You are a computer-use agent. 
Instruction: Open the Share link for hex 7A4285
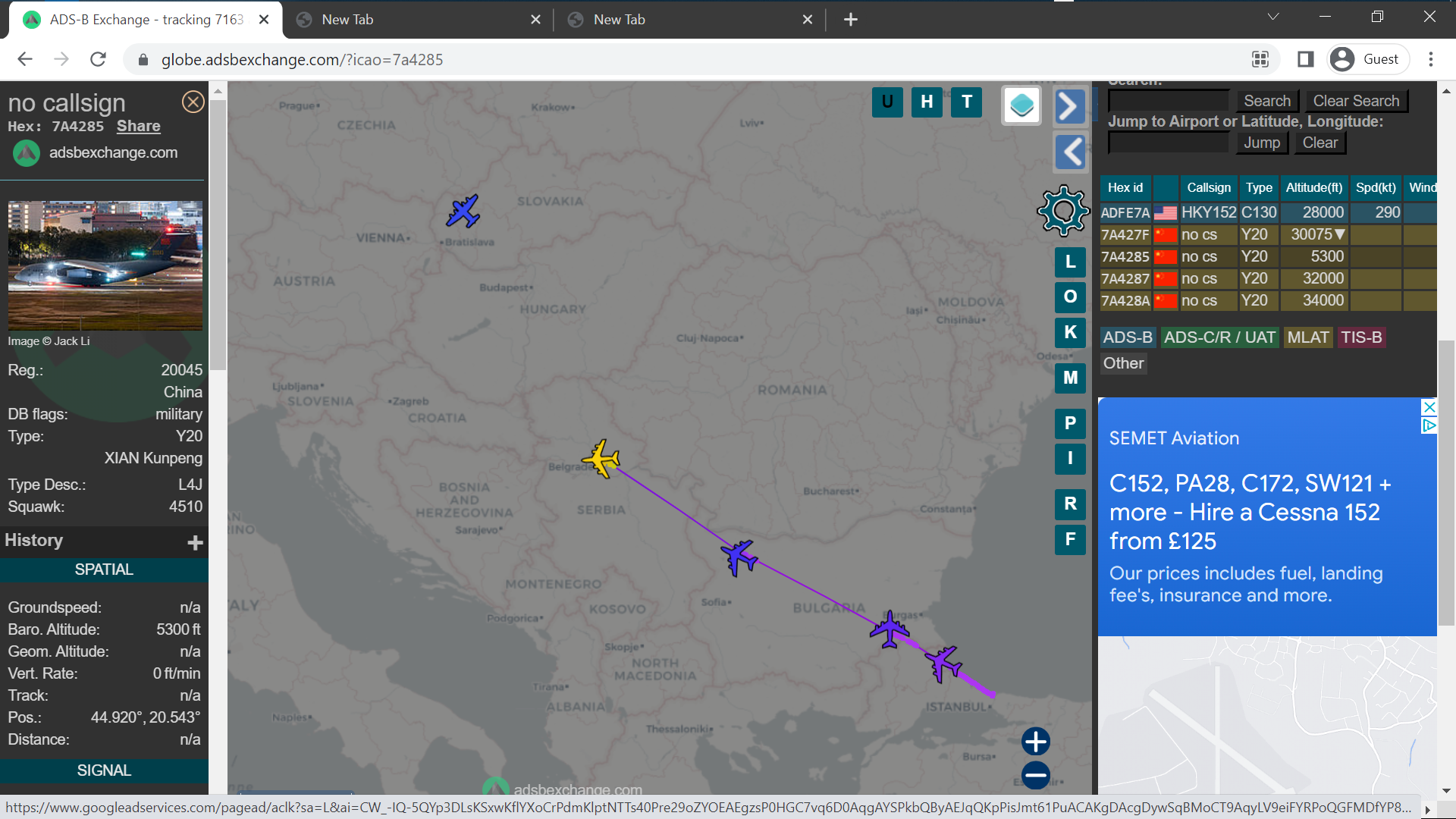pos(138,126)
